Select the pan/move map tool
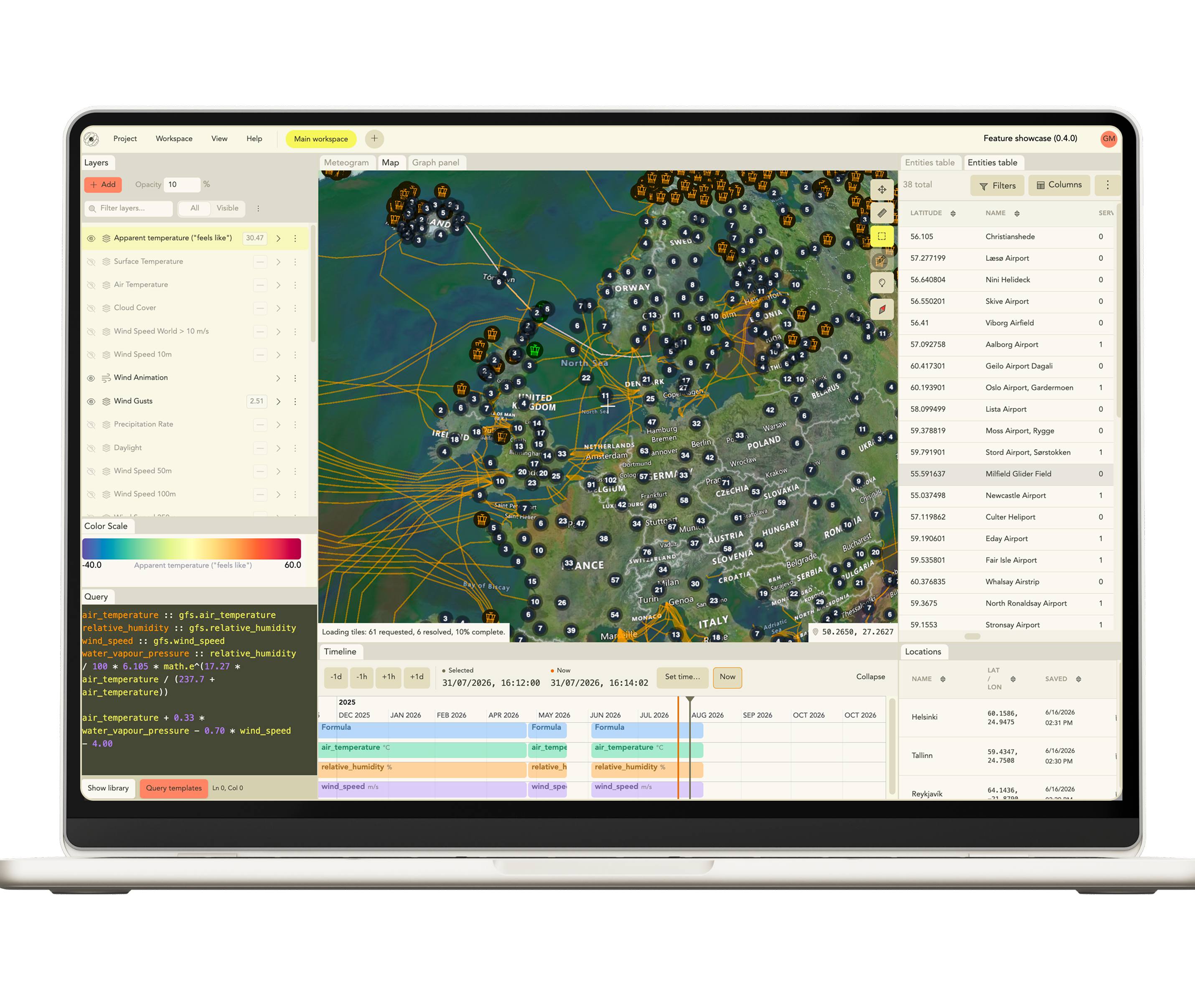The width and height of the screenshot is (1195, 1008). click(x=882, y=190)
